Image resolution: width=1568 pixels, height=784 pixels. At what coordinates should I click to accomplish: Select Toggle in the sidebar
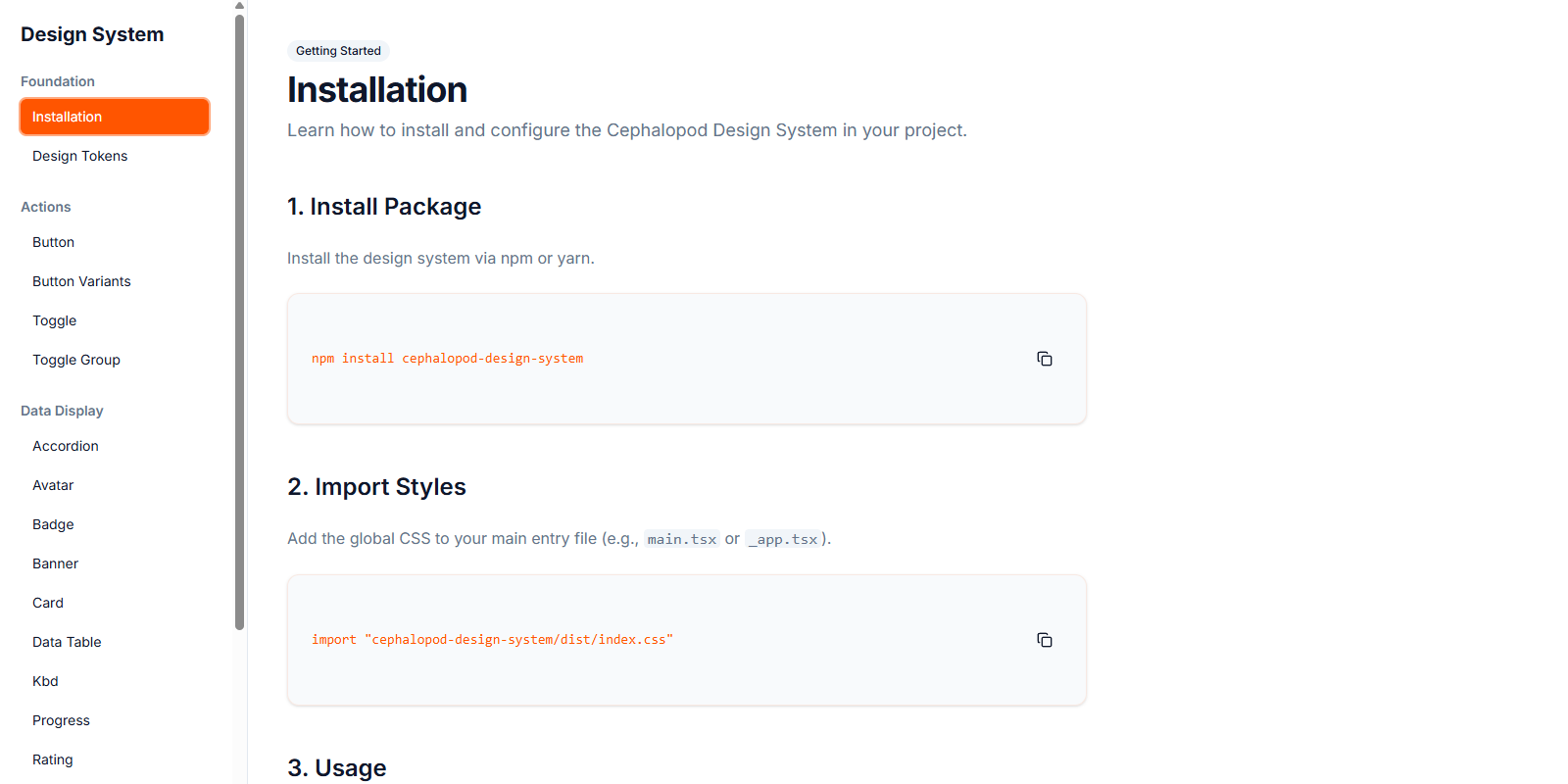point(115,320)
